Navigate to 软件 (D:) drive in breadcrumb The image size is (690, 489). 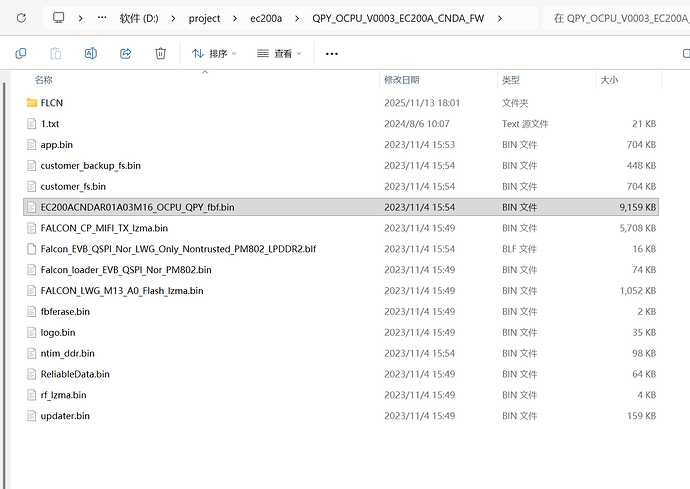pyautogui.click(x=139, y=18)
